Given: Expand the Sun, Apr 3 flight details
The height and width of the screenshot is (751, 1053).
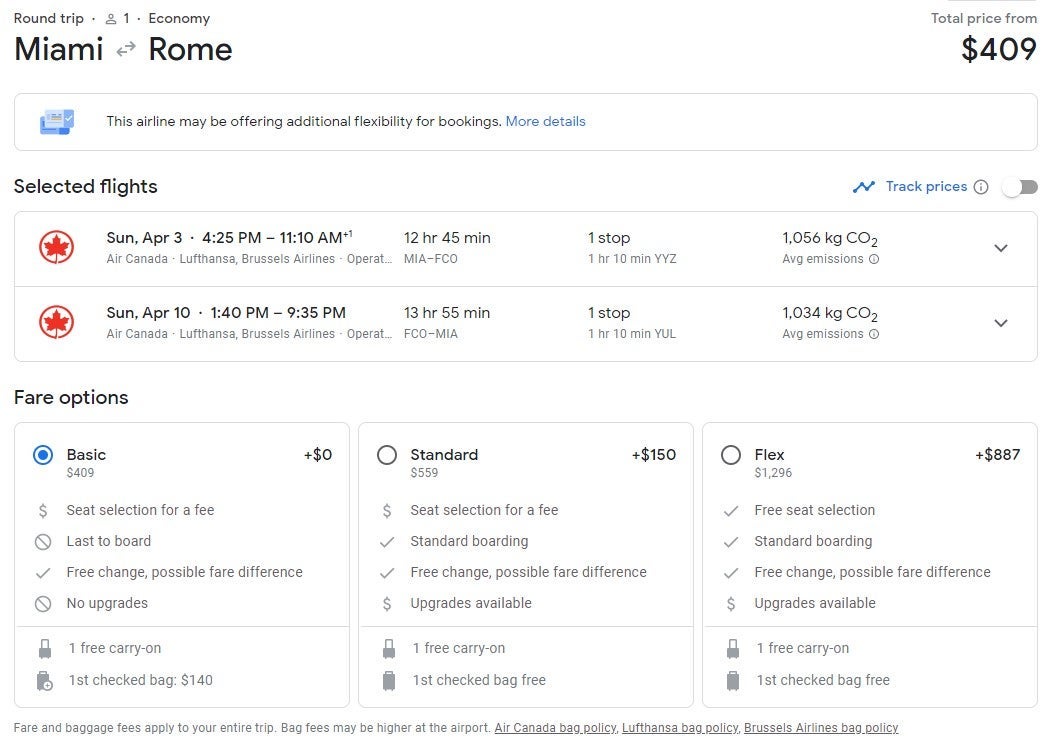Looking at the screenshot, I should pos(1000,248).
